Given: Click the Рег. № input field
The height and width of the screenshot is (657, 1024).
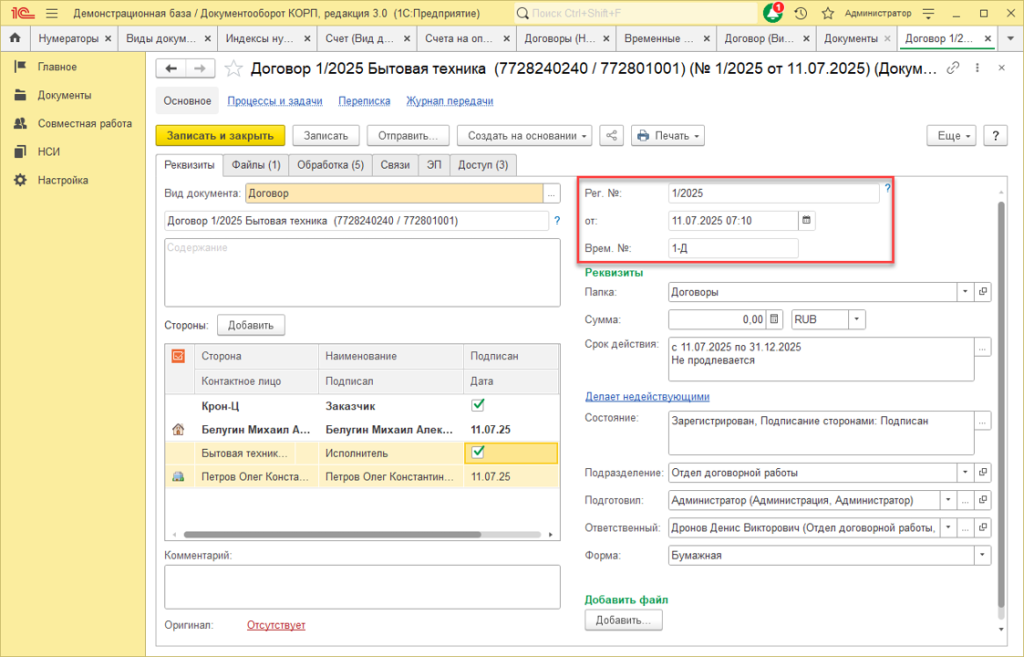Looking at the screenshot, I should [773, 193].
